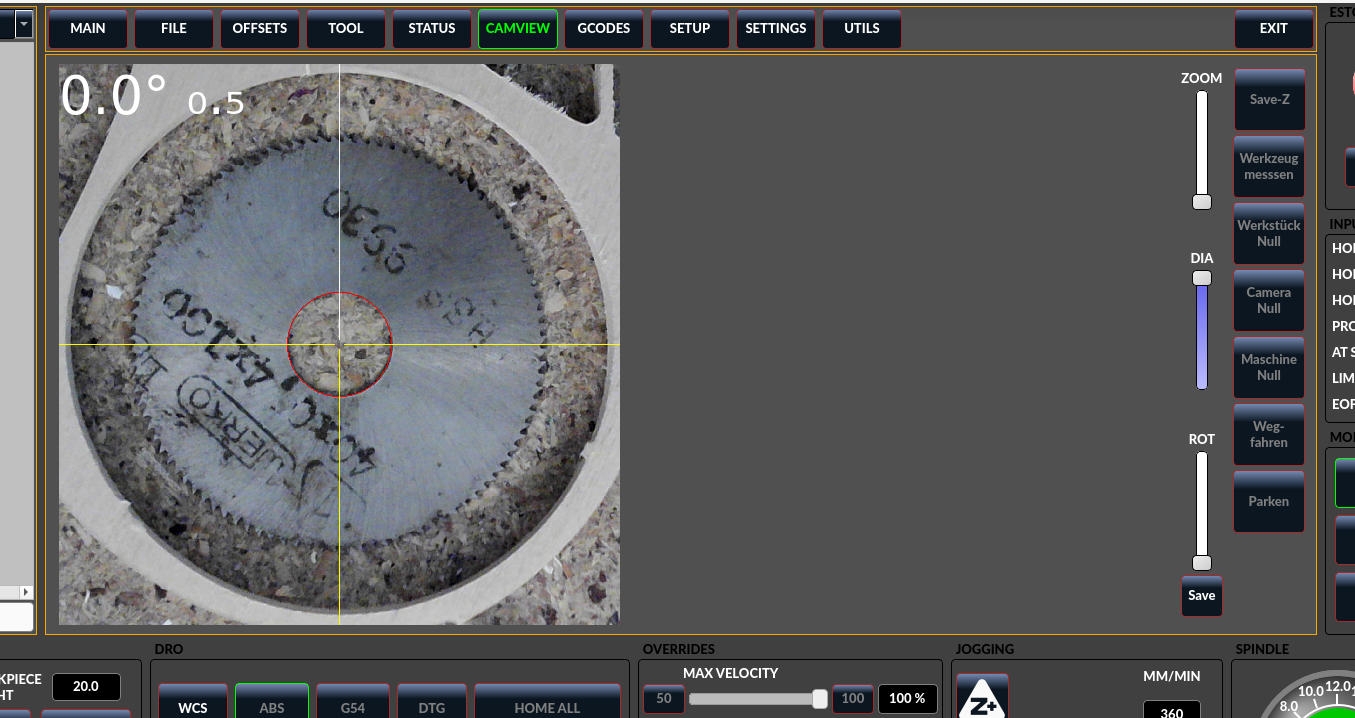The image size is (1355, 718).
Task: Set max velocity override to 100
Action: [853, 698]
